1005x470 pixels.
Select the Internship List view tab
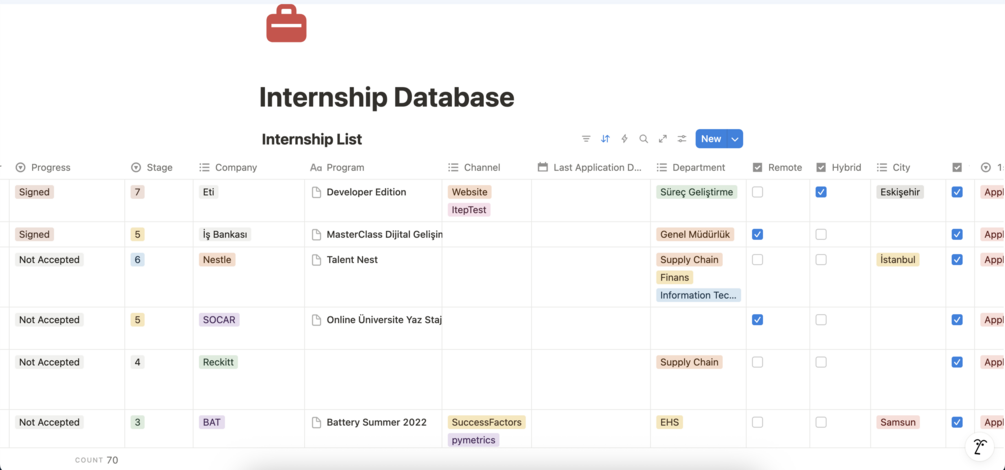311,140
